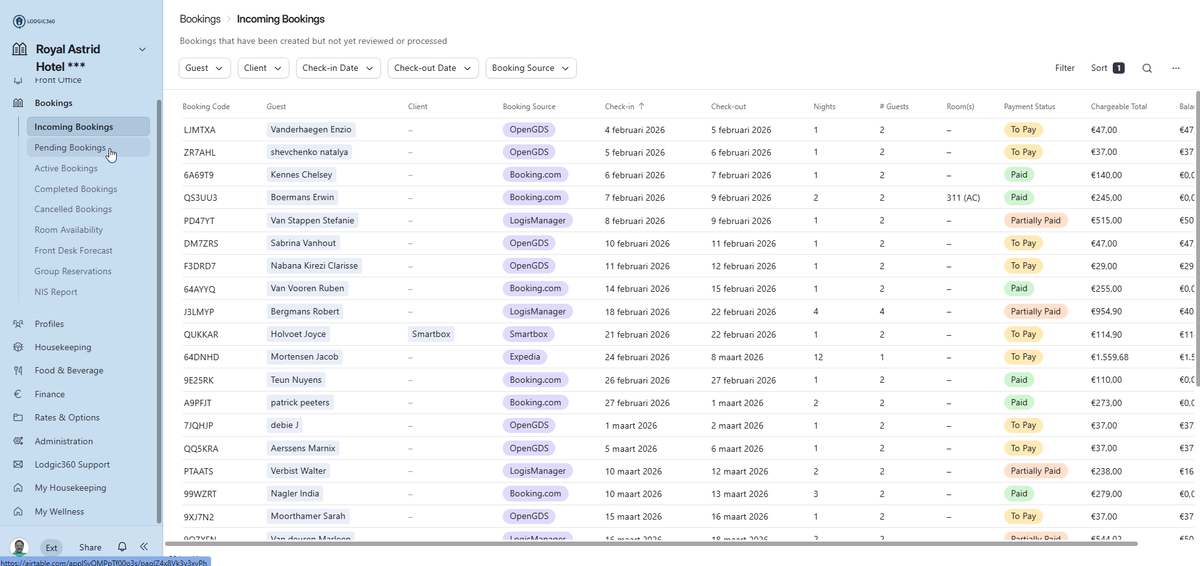The height and width of the screenshot is (566, 1200).
Task: Click the Booking Code column header
Action: click(x=206, y=106)
